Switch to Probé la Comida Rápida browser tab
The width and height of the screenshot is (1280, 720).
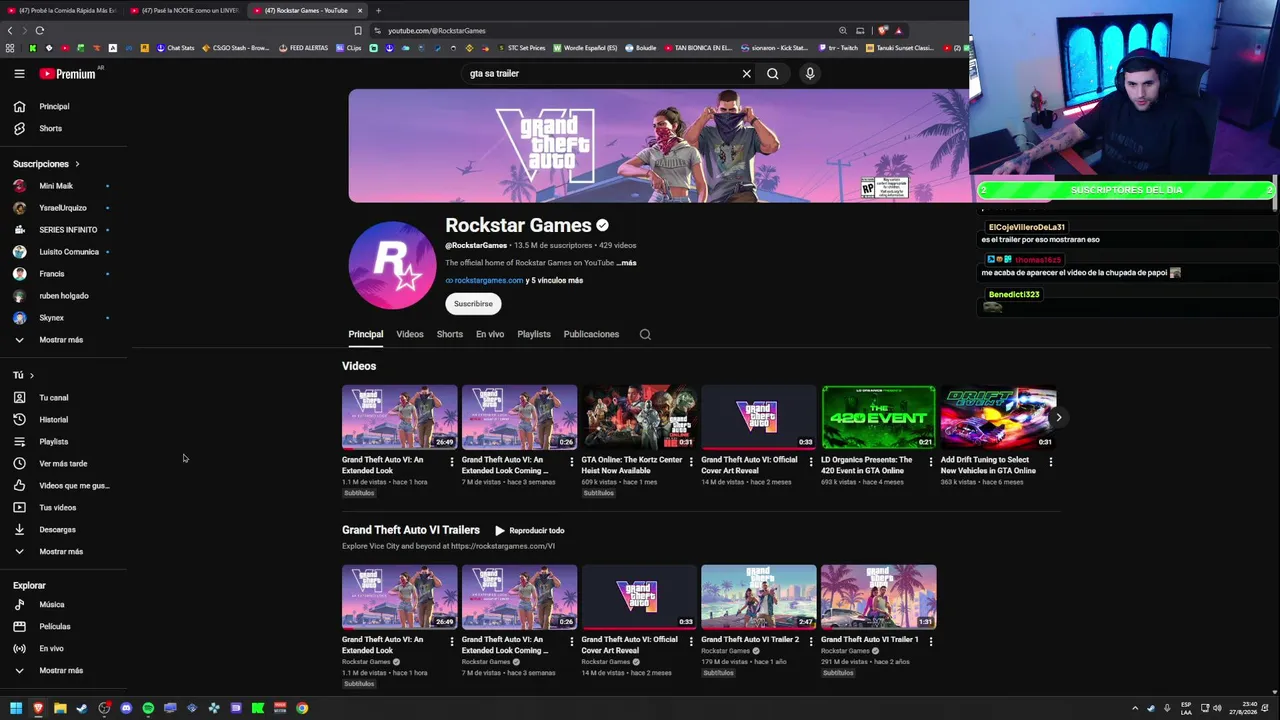(x=62, y=10)
